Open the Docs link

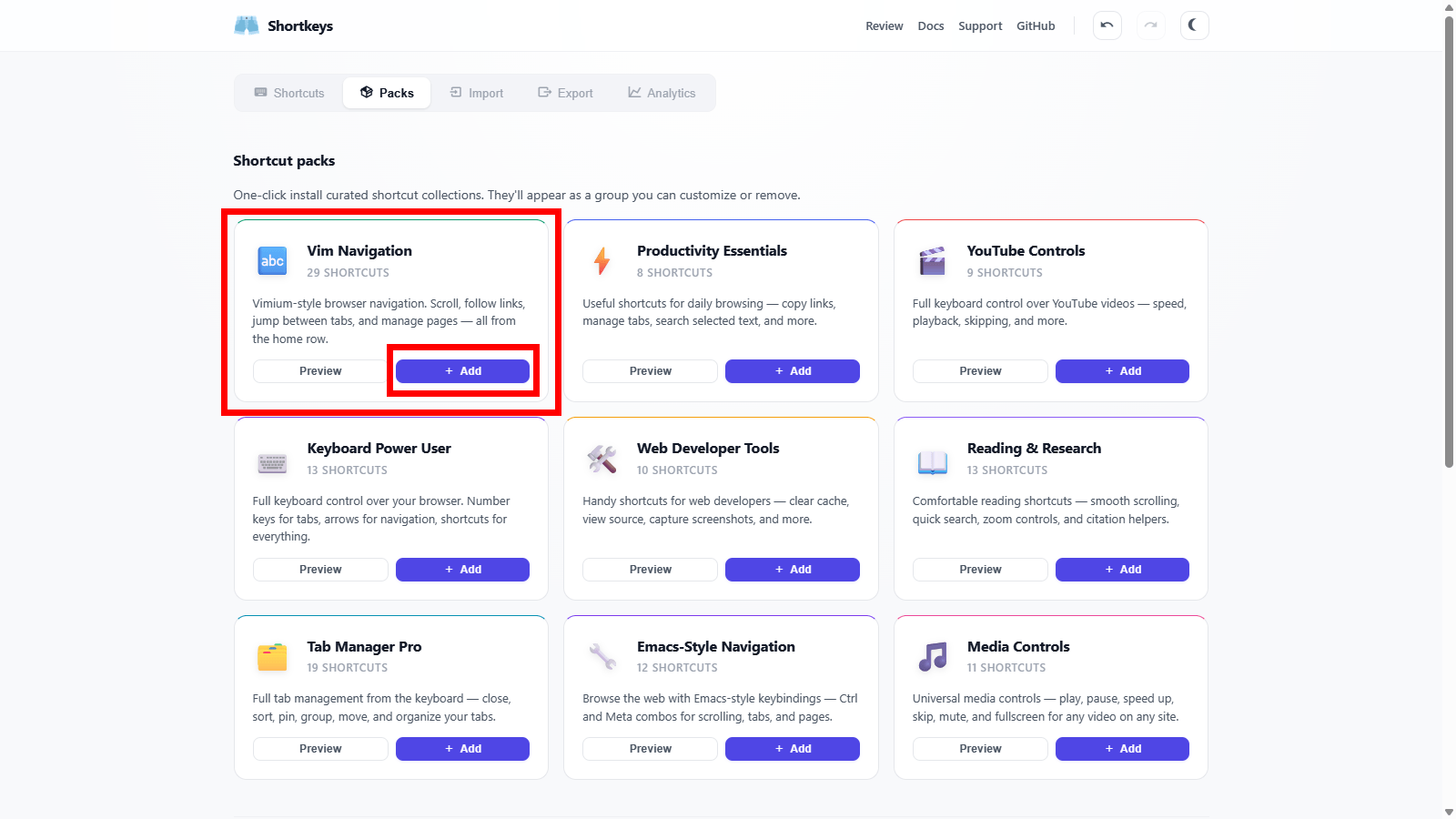tap(930, 26)
